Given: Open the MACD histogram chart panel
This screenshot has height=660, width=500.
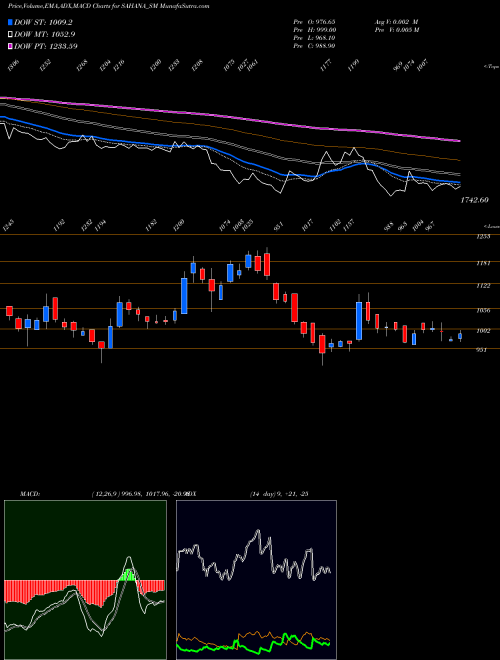Looking at the screenshot, I should [x=85, y=580].
